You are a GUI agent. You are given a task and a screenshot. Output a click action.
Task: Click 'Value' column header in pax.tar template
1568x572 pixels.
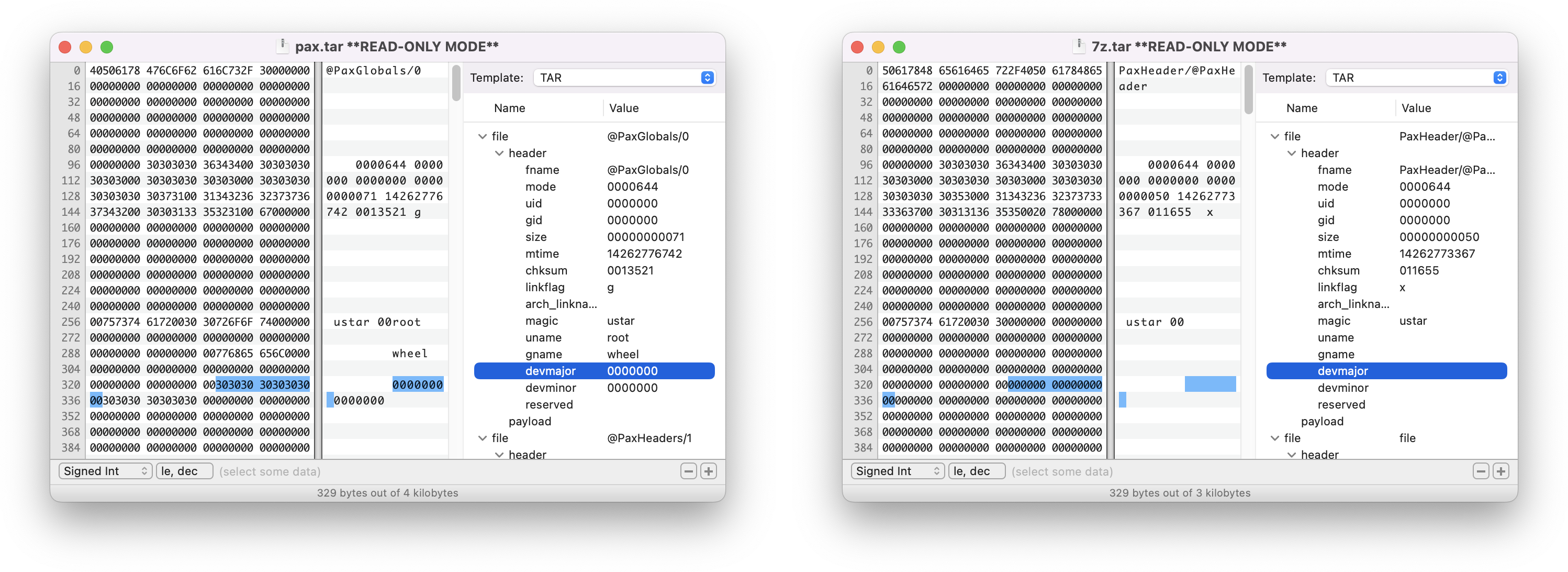point(624,108)
